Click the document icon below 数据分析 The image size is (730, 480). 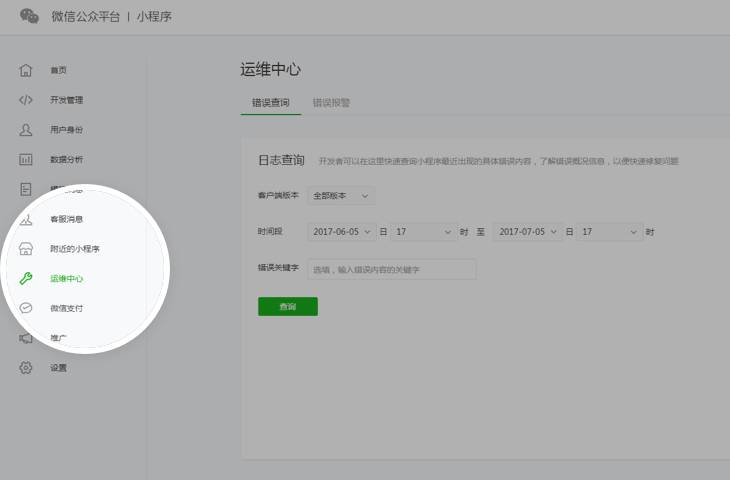click(x=26, y=189)
